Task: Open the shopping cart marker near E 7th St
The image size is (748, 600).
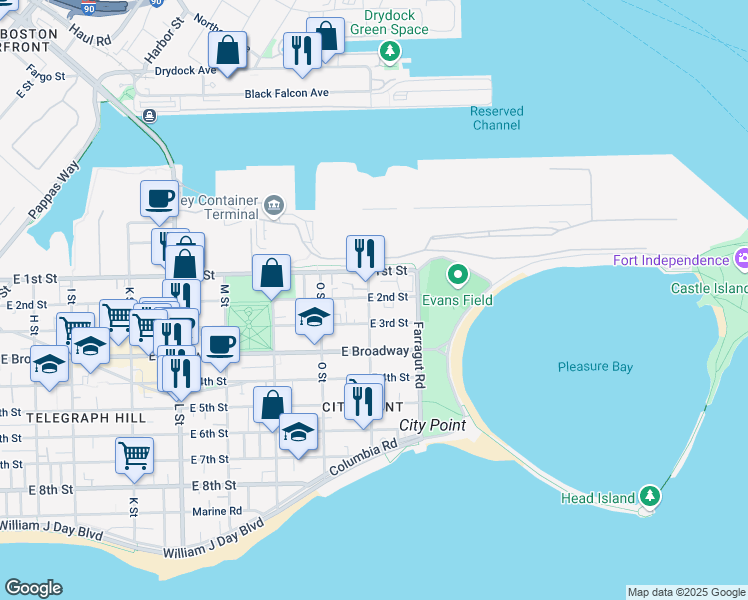Action: point(134,455)
